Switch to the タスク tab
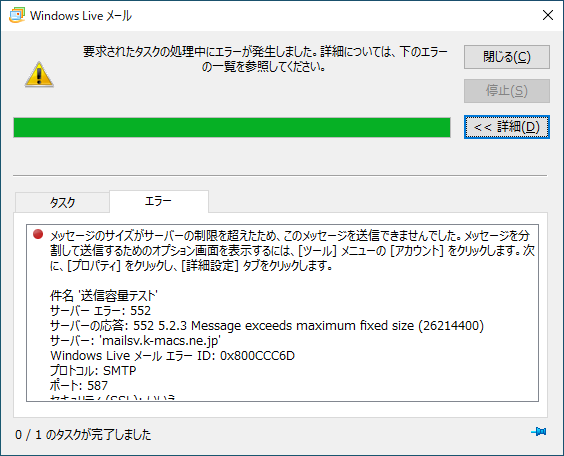Screen dimensions: 564x456 point(62,202)
